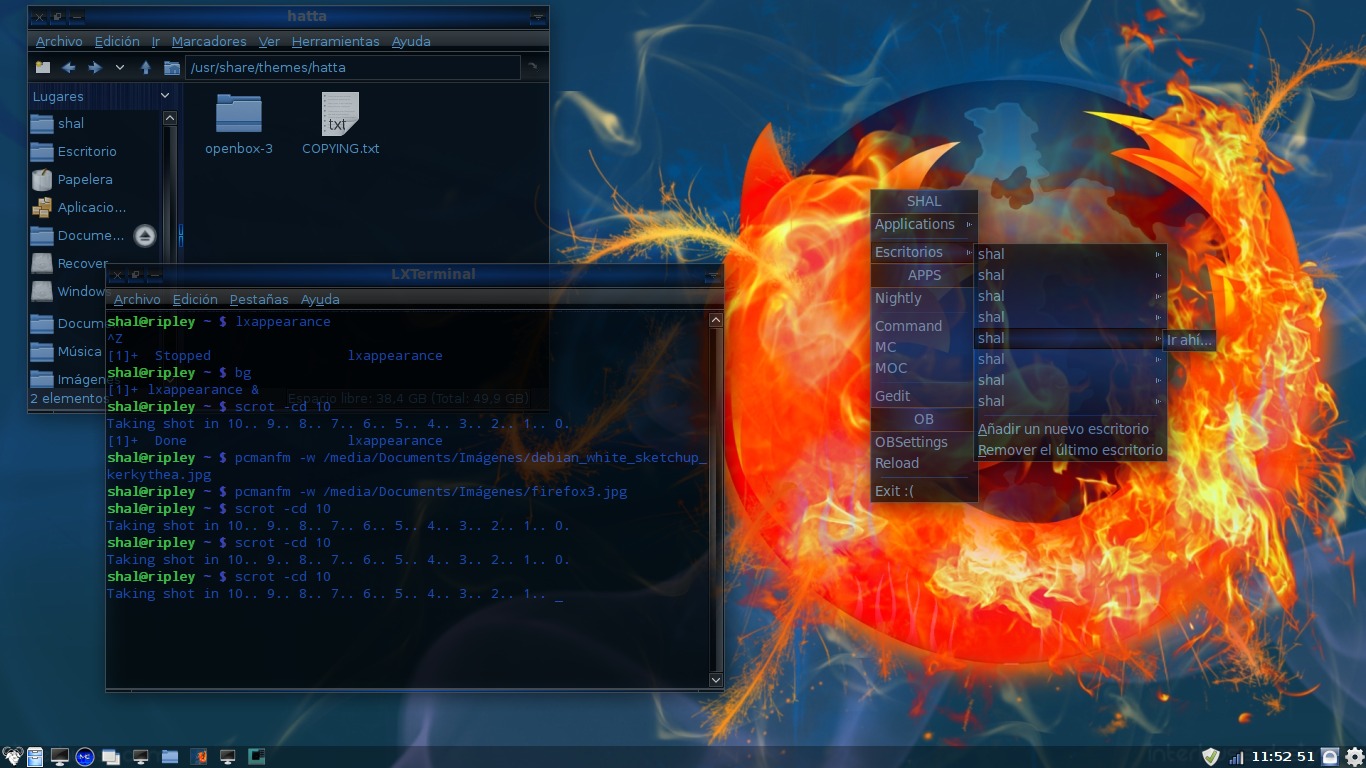Open the gear settings icon in taskbar
This screenshot has width=1366, height=768.
[1354, 757]
